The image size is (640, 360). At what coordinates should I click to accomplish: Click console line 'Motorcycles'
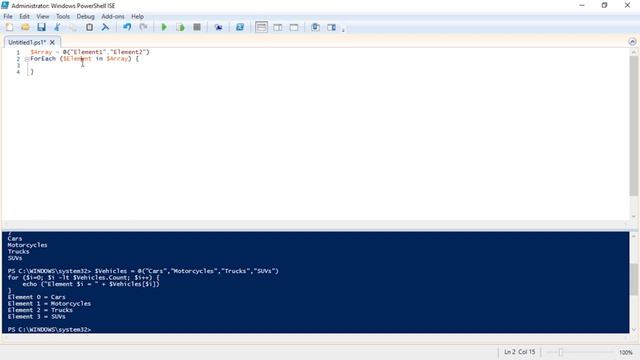point(27,245)
